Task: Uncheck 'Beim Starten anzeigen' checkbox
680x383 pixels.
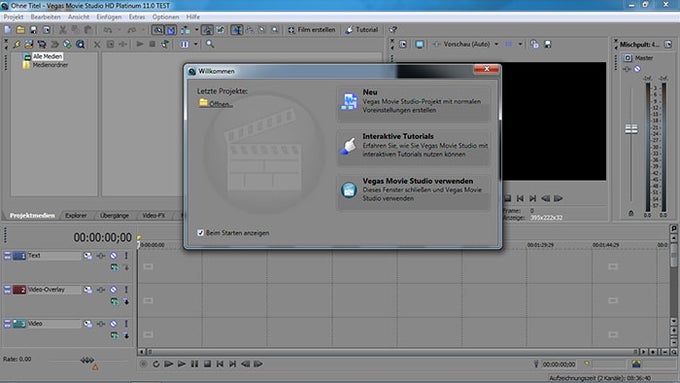Action: click(200, 233)
